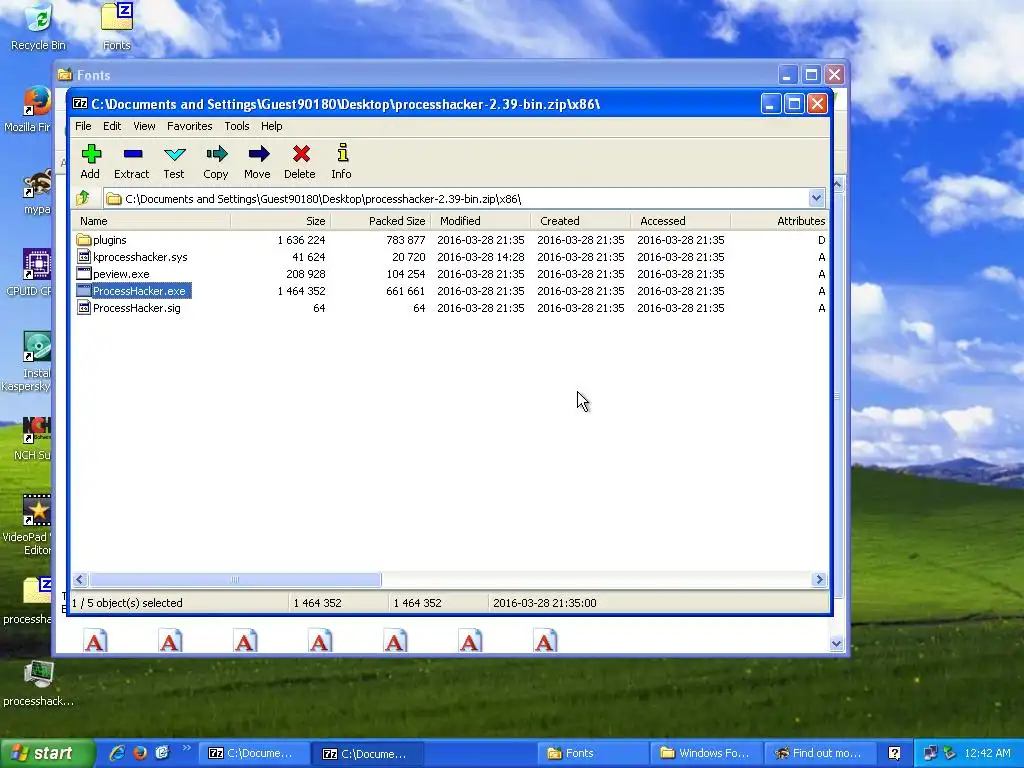Click horizontal scrollbar left arrow
This screenshot has height=768, width=1024.
[80, 579]
